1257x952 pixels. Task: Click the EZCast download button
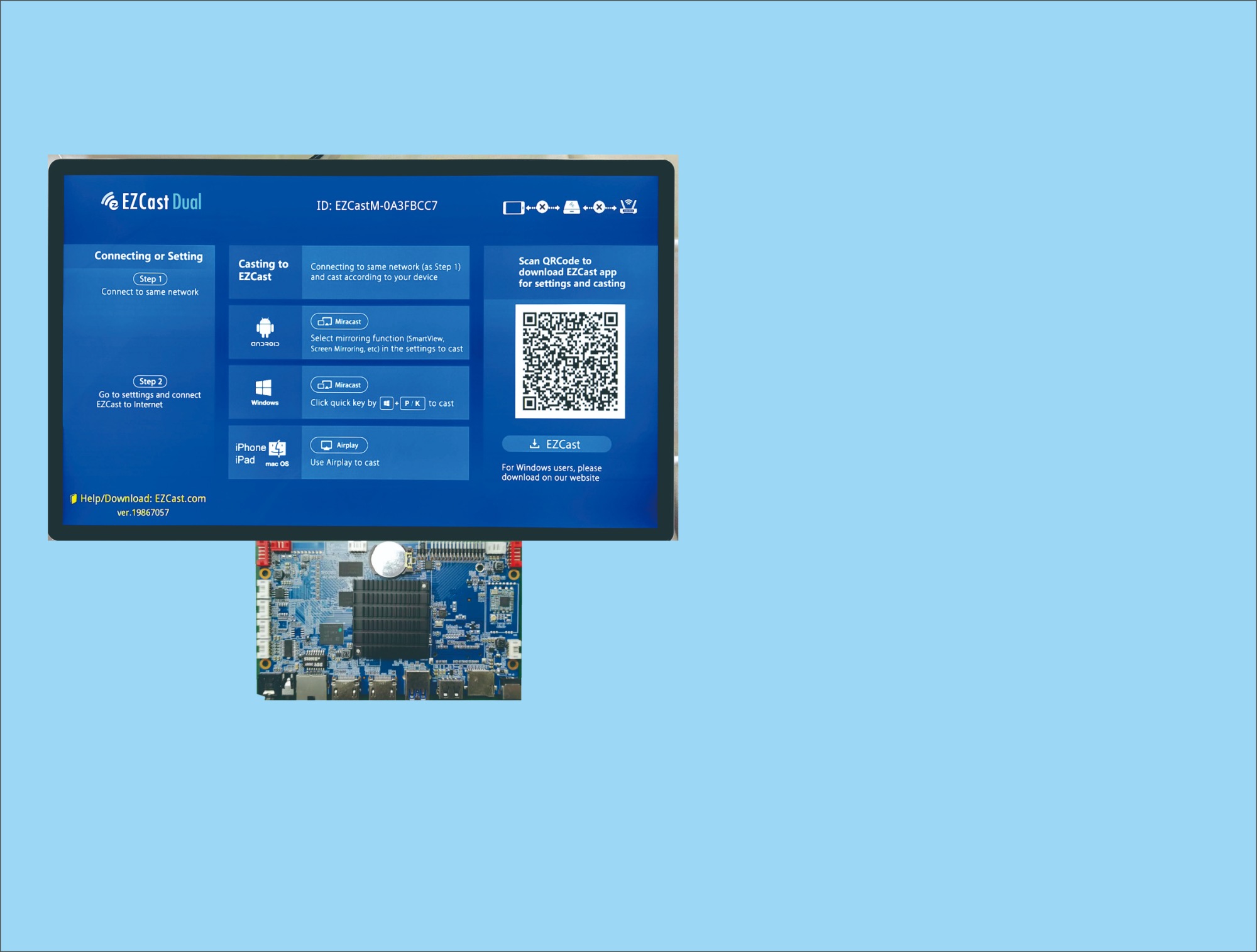point(556,444)
